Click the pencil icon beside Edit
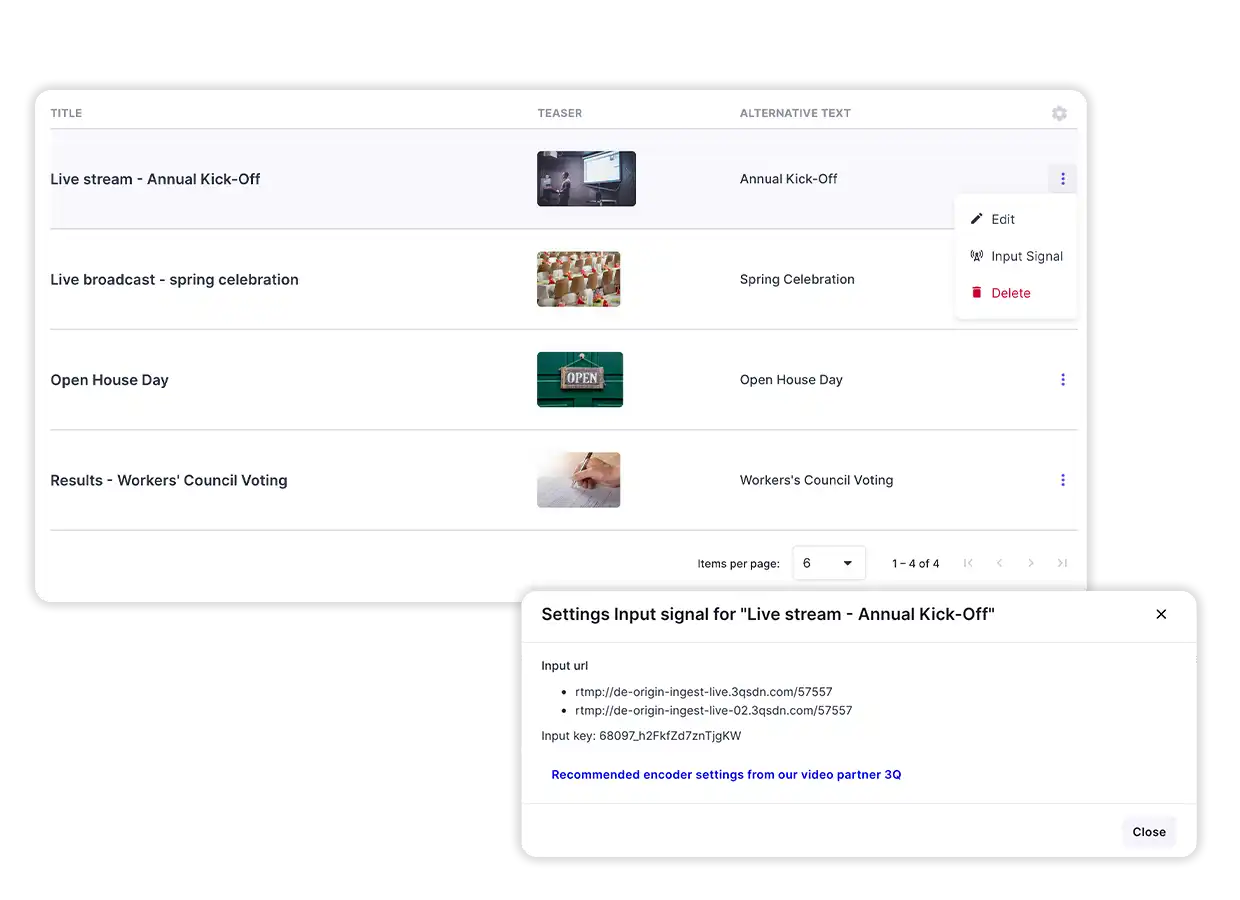The height and width of the screenshot is (900, 1240). click(977, 219)
